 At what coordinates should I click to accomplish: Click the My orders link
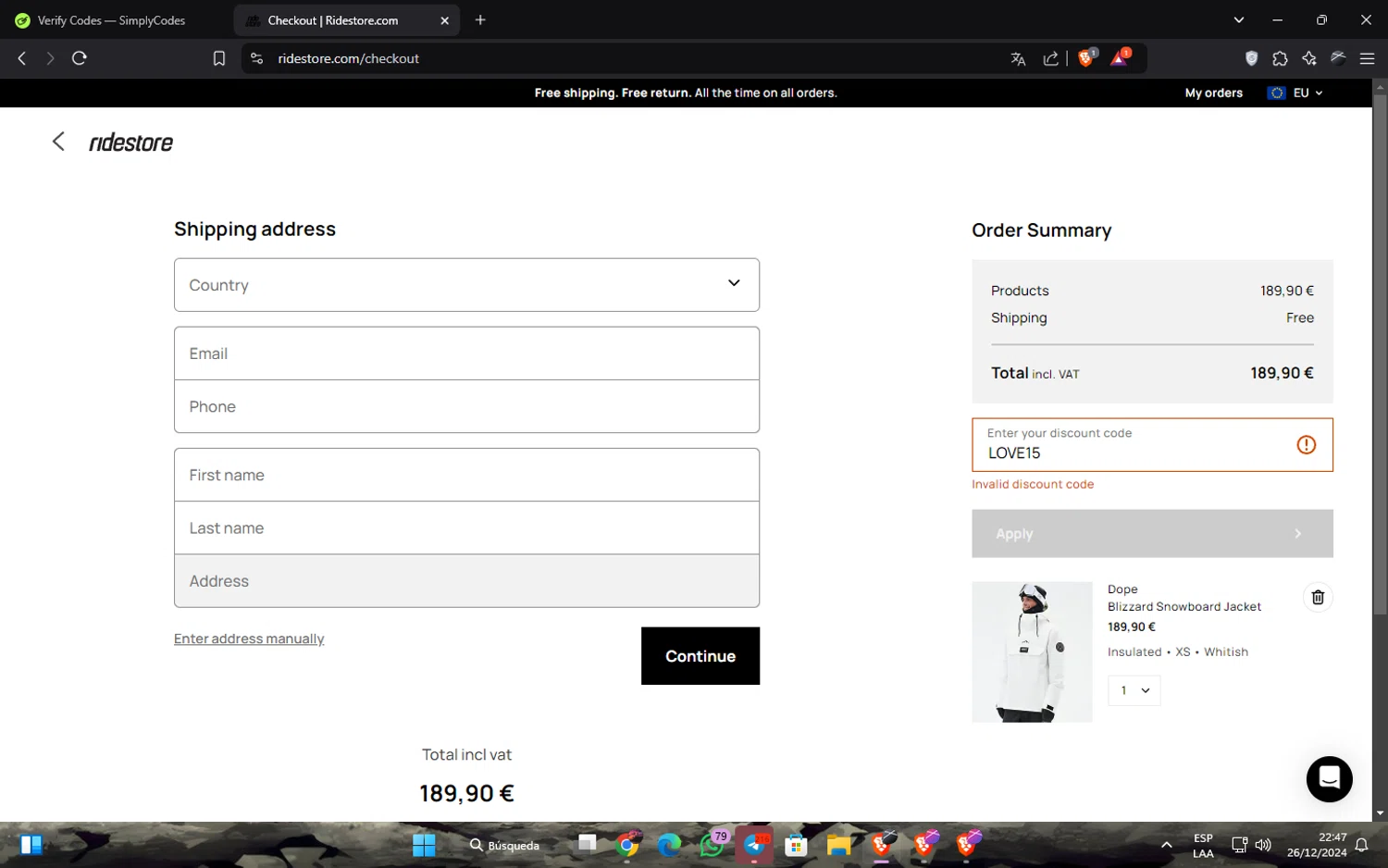[1213, 93]
